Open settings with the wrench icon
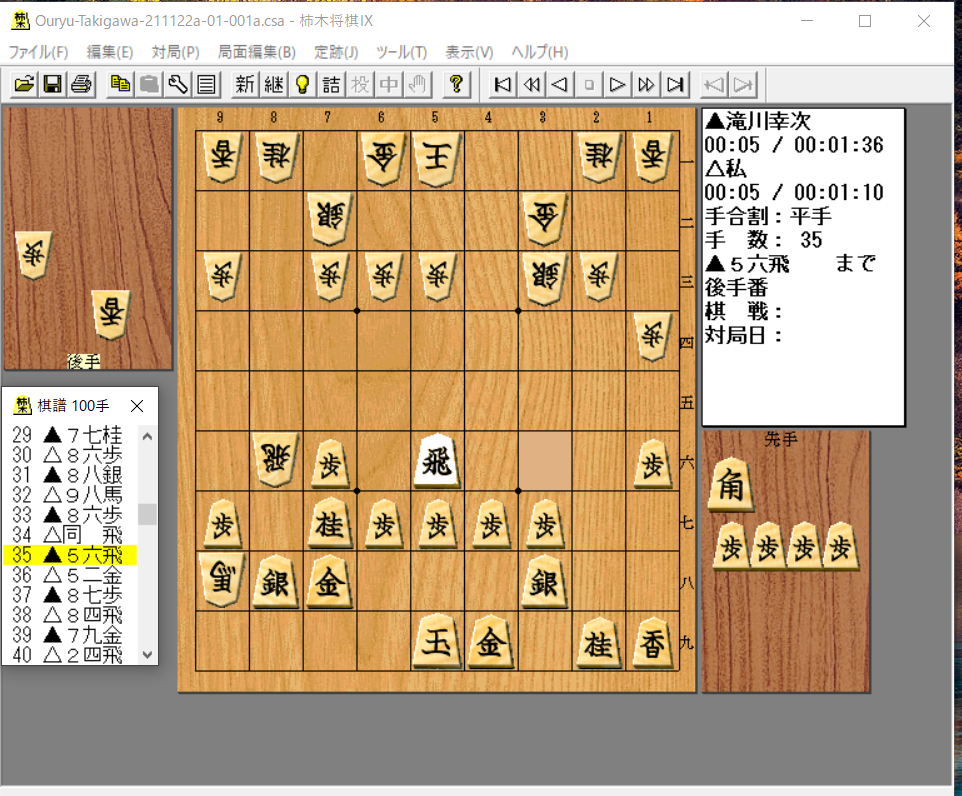Image resolution: width=962 pixels, height=796 pixels. point(178,84)
